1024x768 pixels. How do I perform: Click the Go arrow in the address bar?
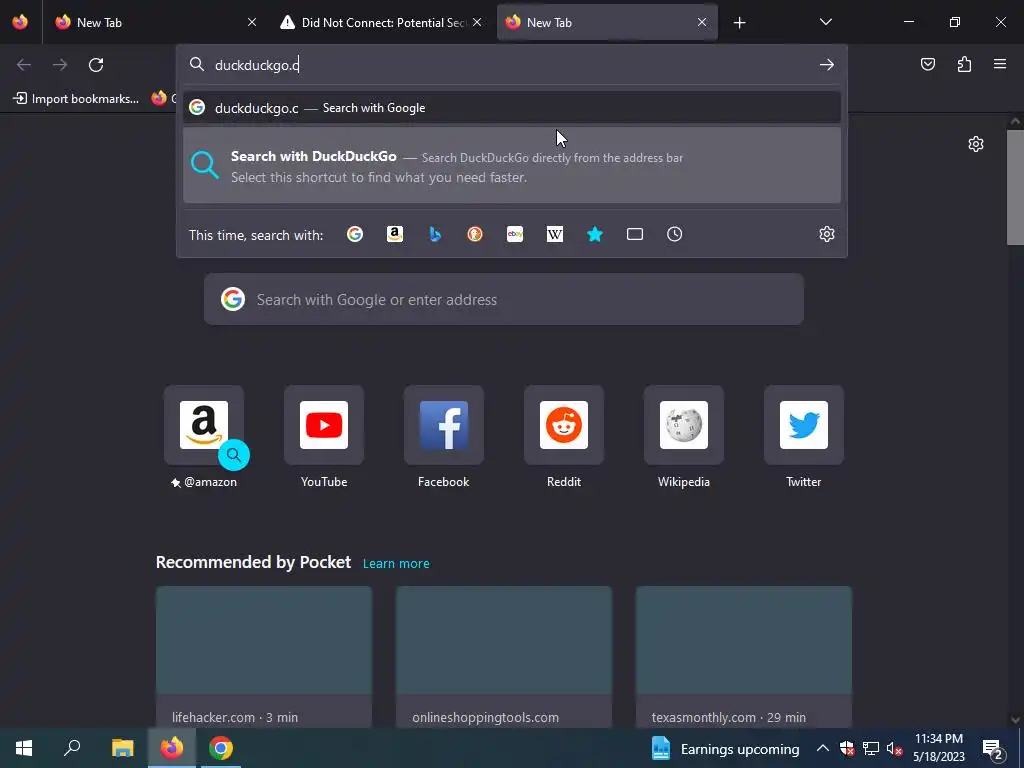coord(827,65)
